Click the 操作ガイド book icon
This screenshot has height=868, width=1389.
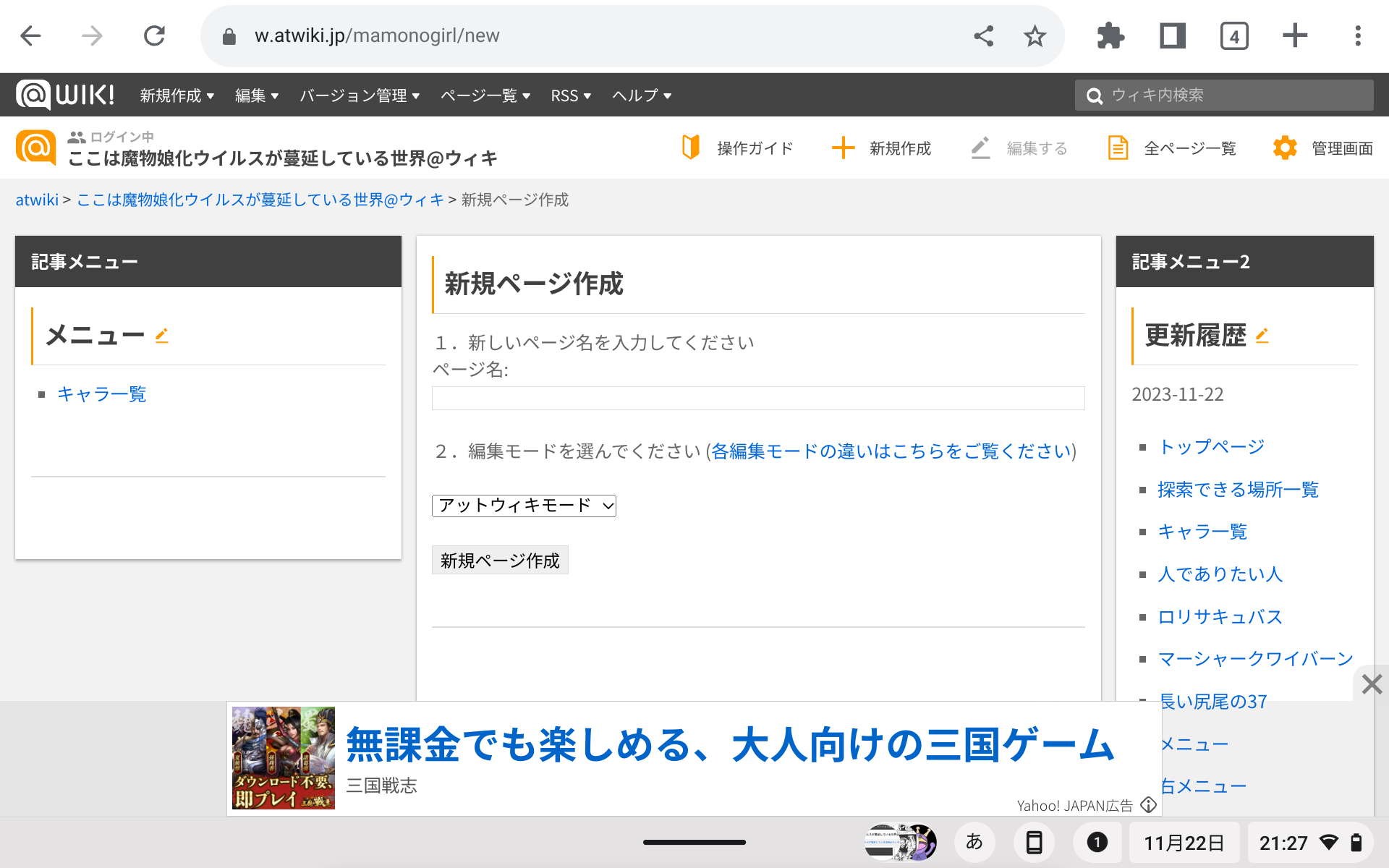tap(691, 148)
